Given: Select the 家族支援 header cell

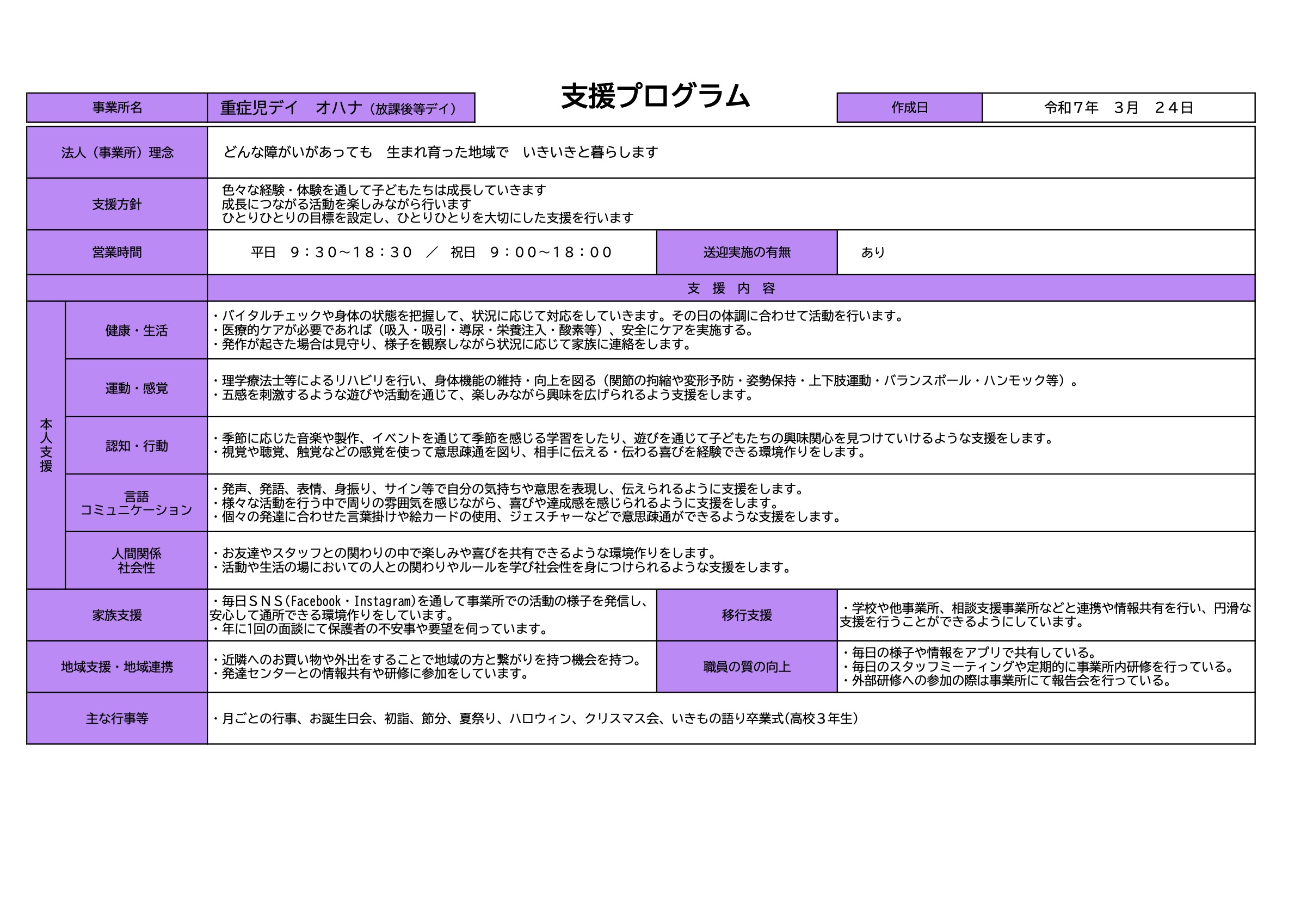Looking at the screenshot, I should 116,615.
